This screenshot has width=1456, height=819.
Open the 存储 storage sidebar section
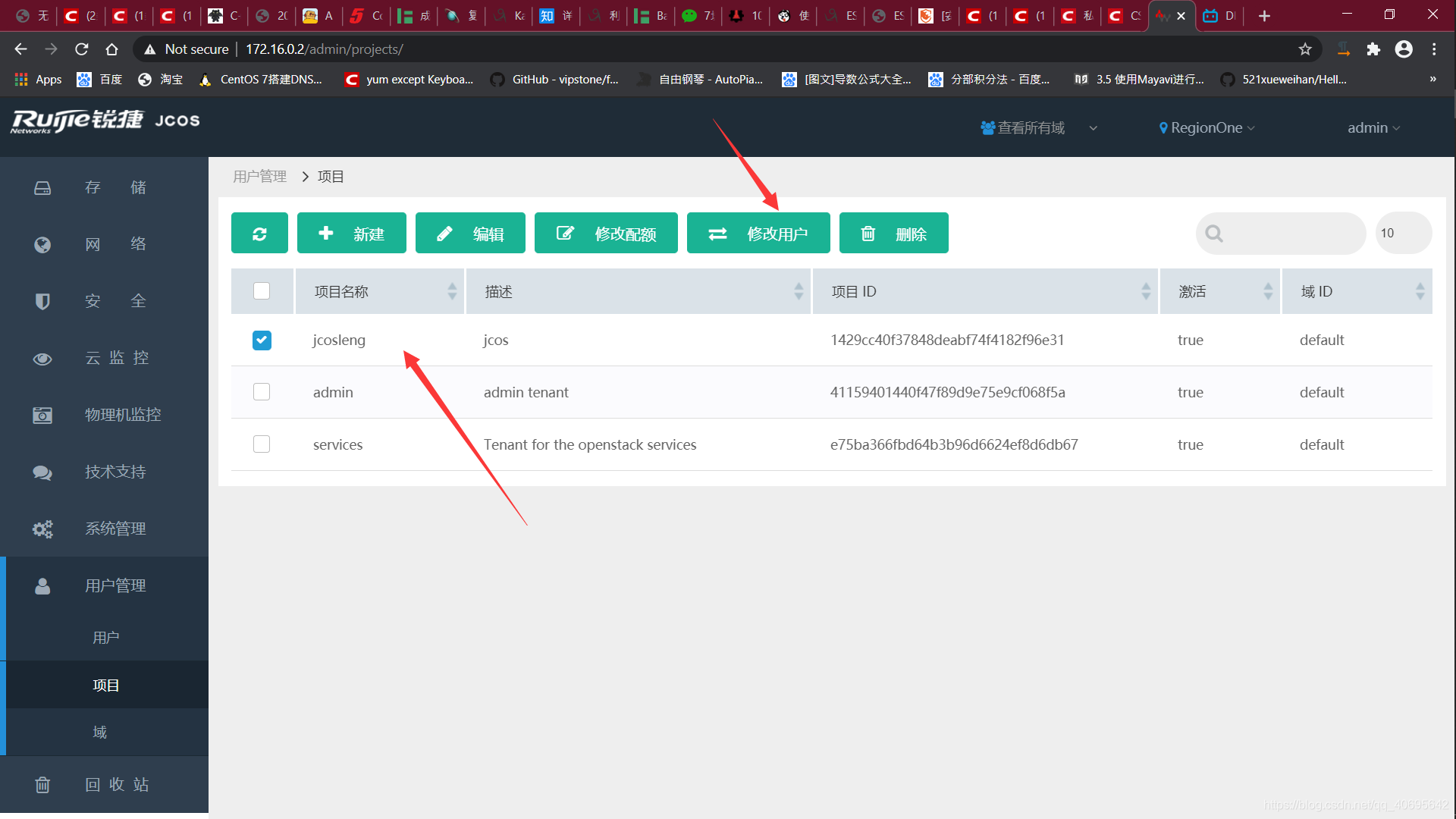[105, 187]
